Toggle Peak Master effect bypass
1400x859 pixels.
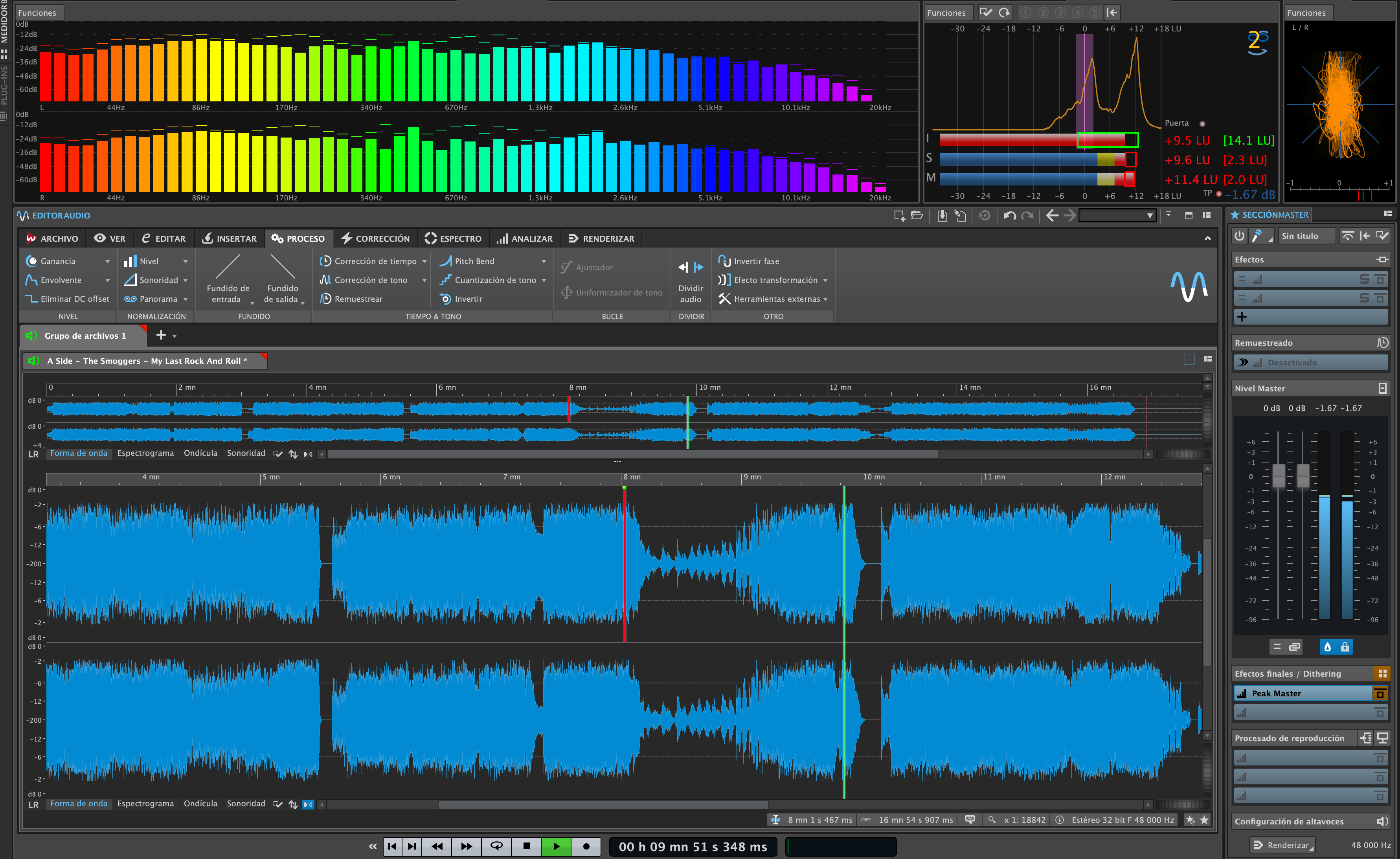(1380, 694)
